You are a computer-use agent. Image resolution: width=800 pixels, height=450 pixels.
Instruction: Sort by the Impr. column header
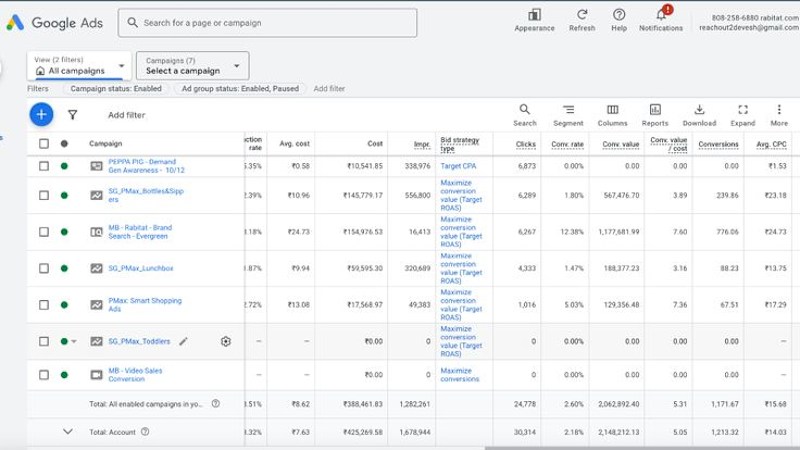(422, 144)
